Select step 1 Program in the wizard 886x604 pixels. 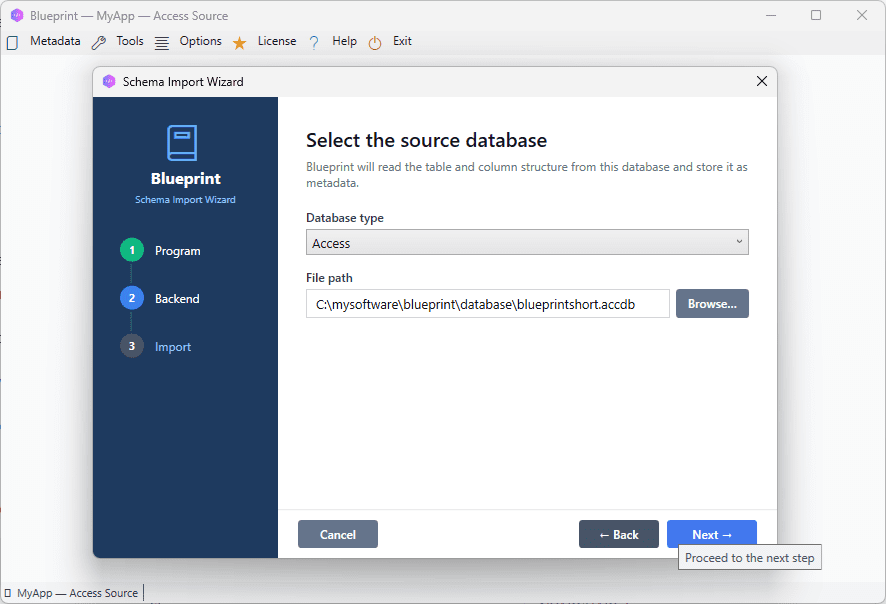point(131,250)
